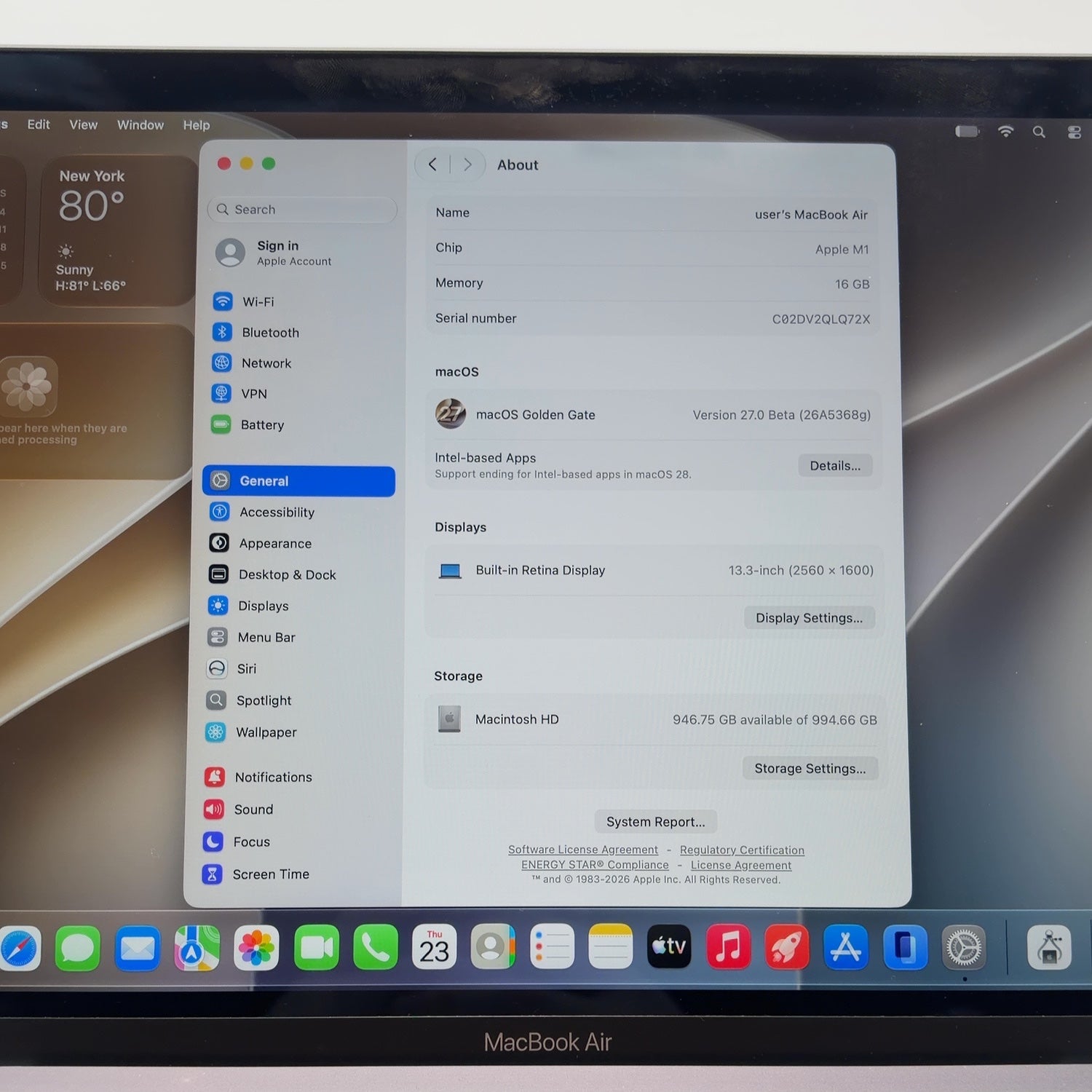The image size is (1092, 1092).
Task: Click Details for Intel-based Apps
Action: point(835,466)
